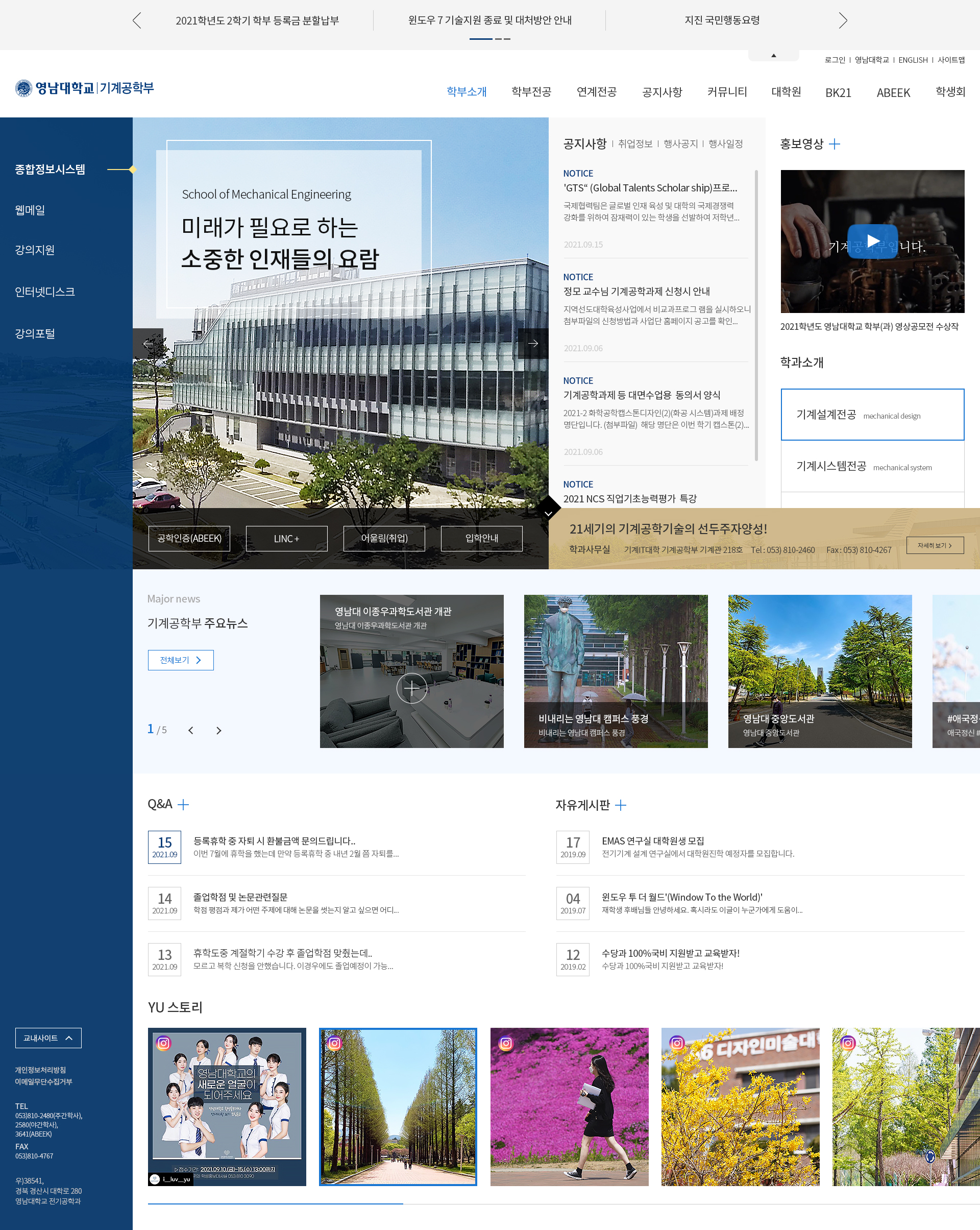Click LINC + button
This screenshot has height=1230, width=980.
pyautogui.click(x=286, y=539)
